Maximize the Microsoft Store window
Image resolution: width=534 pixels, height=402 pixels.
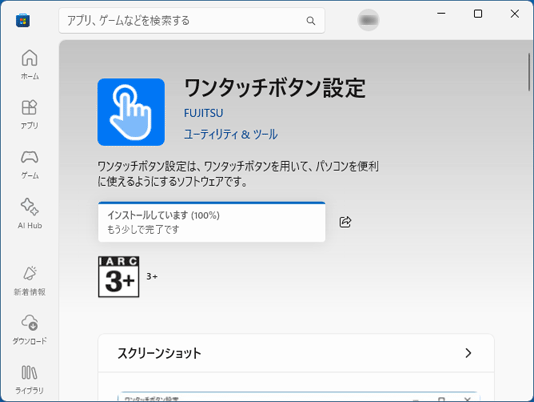coord(478,14)
